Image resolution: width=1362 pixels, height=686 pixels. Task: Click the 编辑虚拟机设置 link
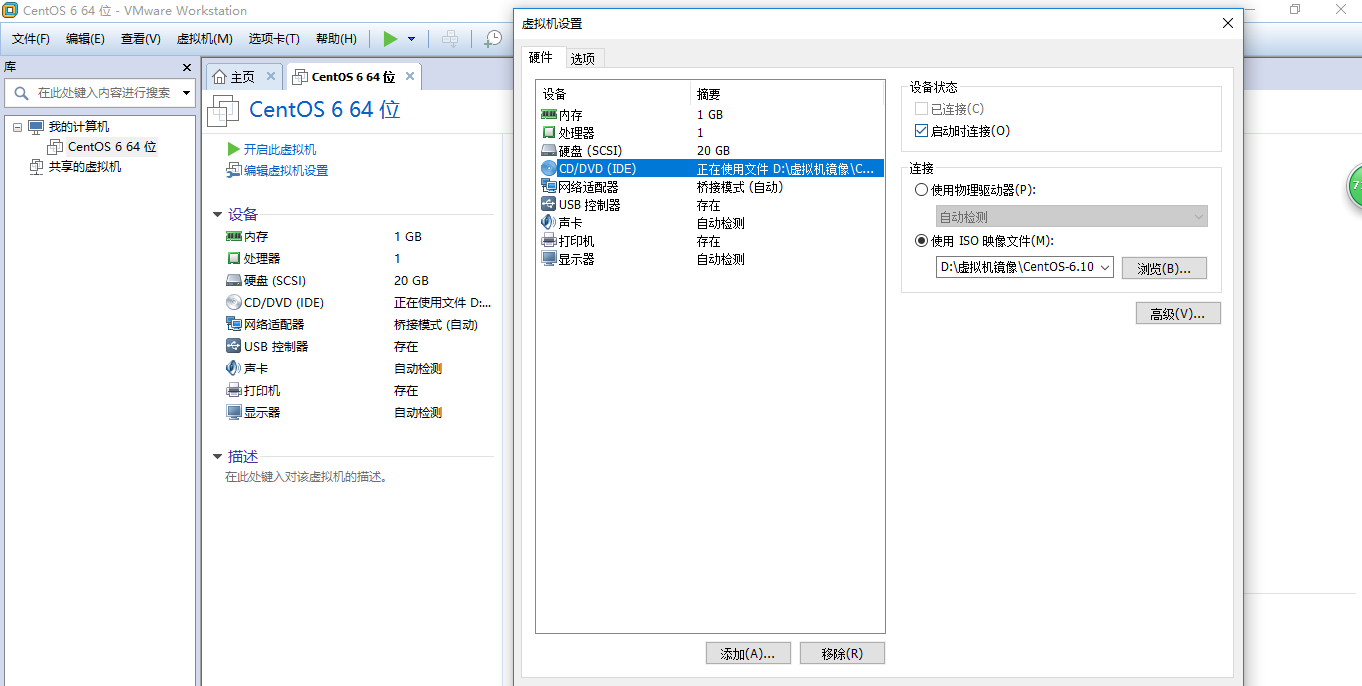point(286,171)
